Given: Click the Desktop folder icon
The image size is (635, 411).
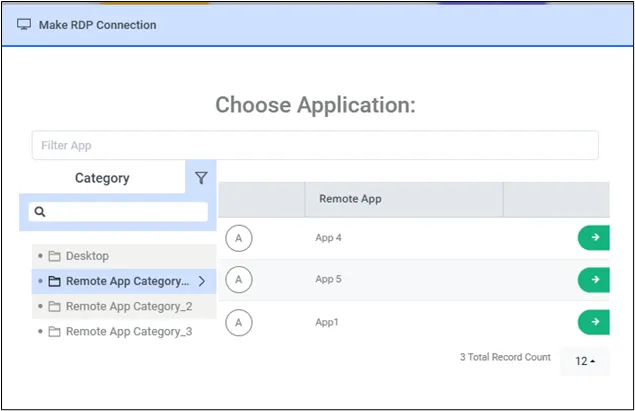Looking at the screenshot, I should pyautogui.click(x=54, y=256).
